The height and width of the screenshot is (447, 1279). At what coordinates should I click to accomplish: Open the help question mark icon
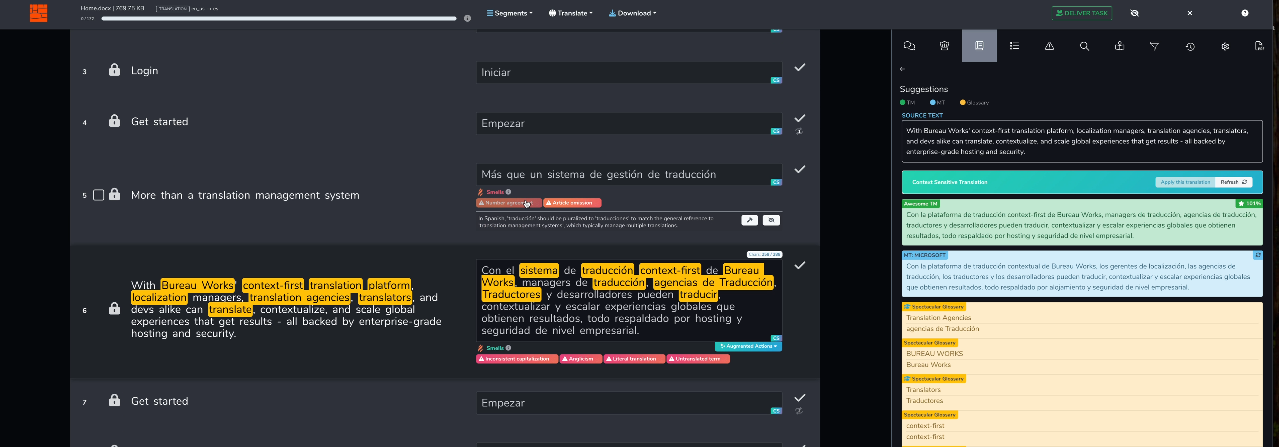click(1245, 13)
